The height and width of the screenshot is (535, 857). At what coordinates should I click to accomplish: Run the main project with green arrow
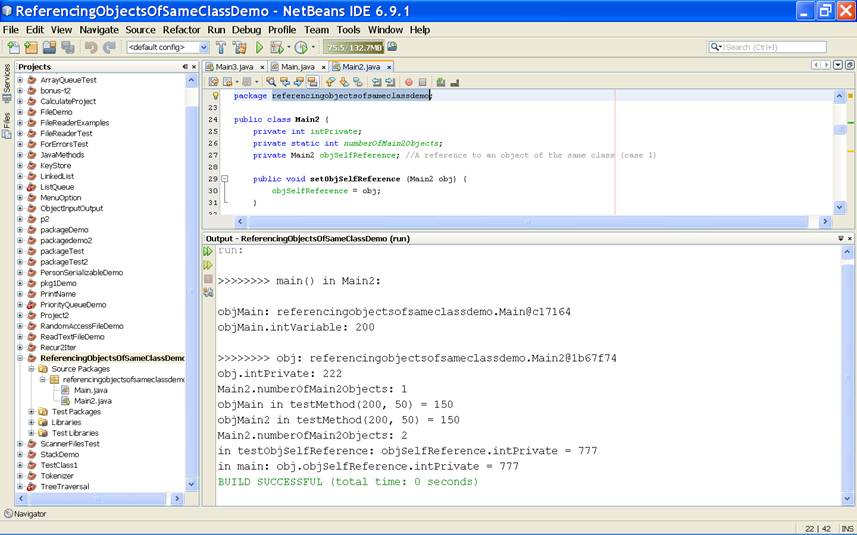[260, 47]
